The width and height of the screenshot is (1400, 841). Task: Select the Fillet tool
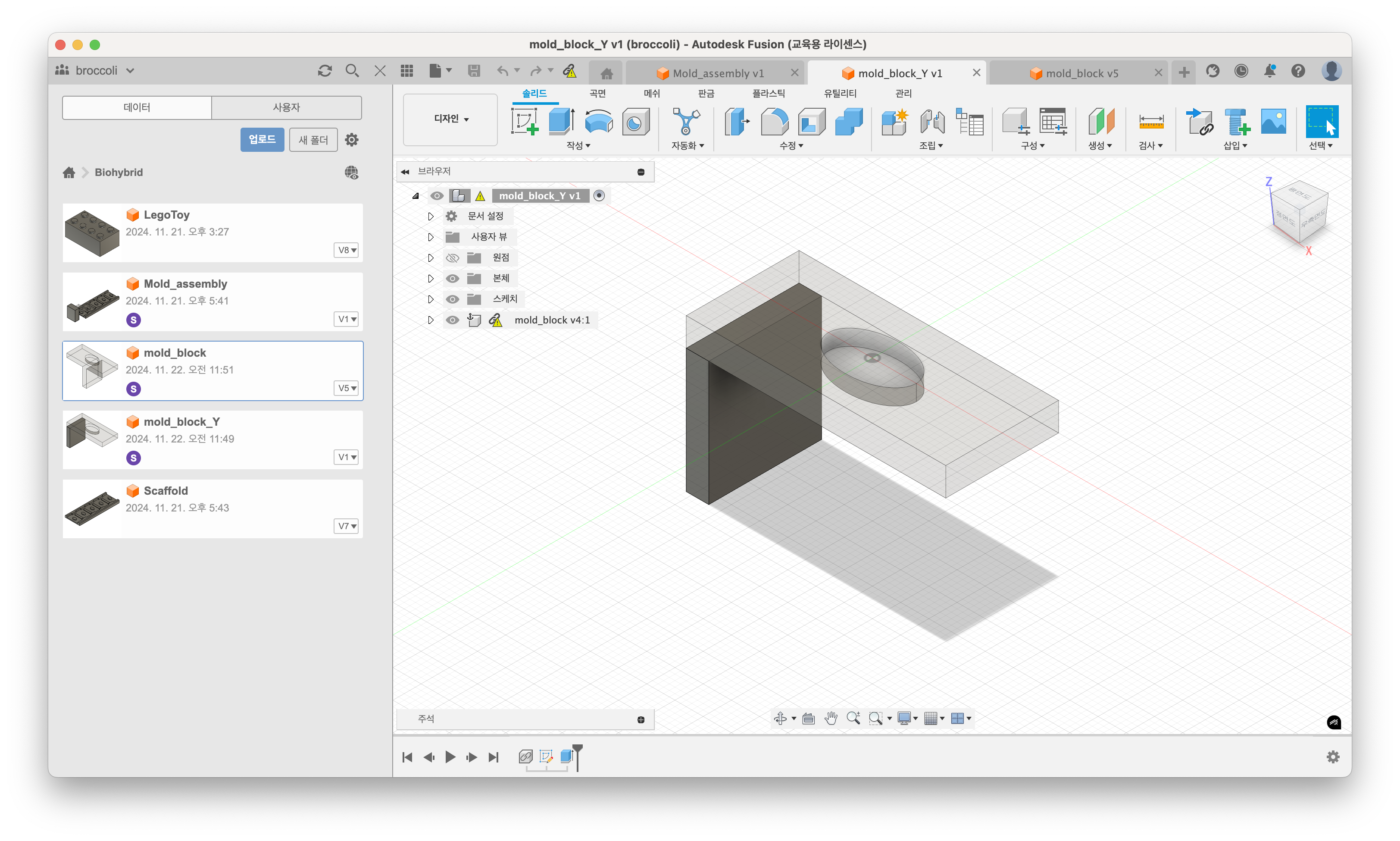pos(774,121)
